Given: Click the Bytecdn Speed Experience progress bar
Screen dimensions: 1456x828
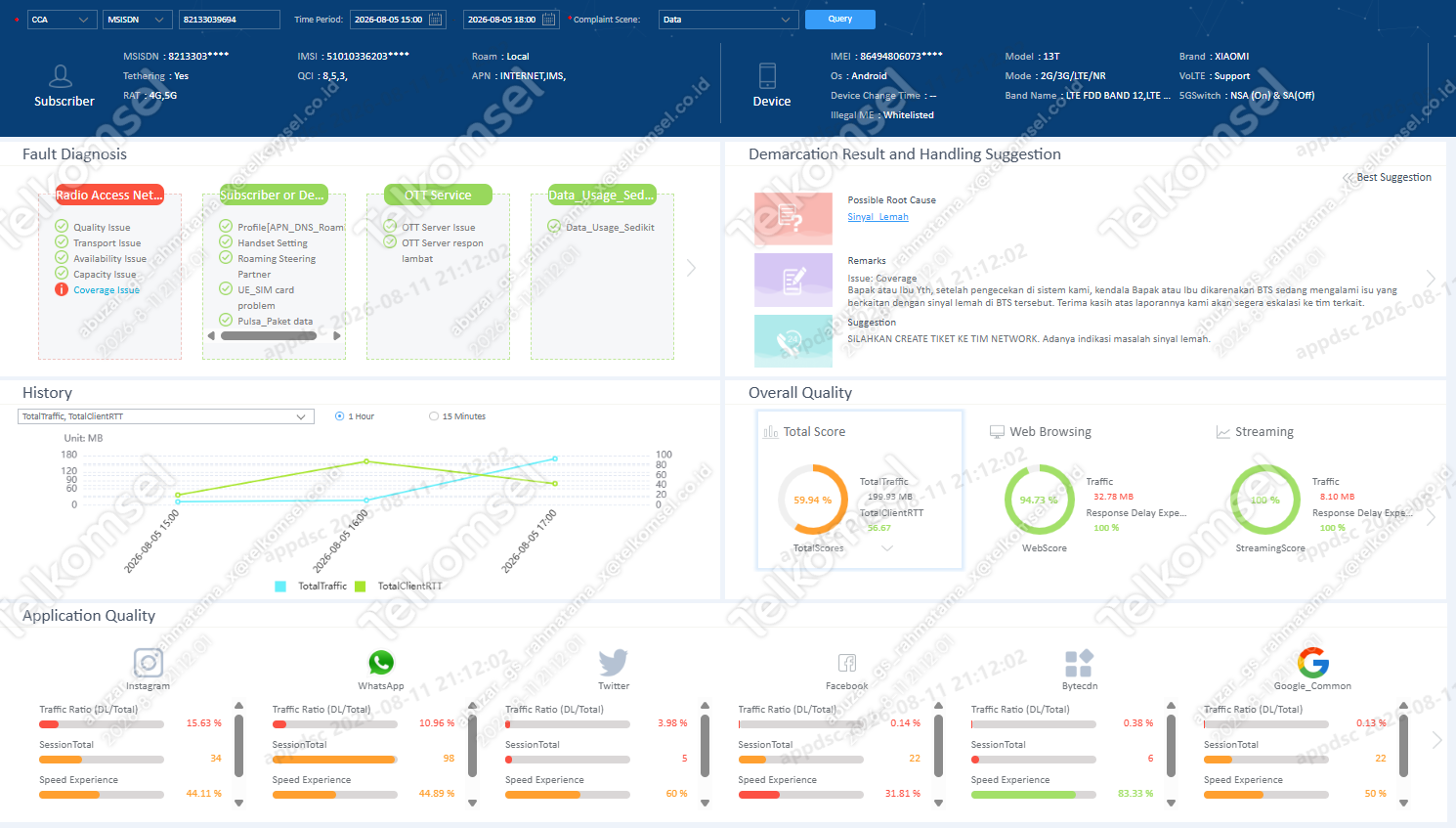Looking at the screenshot, I should [x=1033, y=795].
